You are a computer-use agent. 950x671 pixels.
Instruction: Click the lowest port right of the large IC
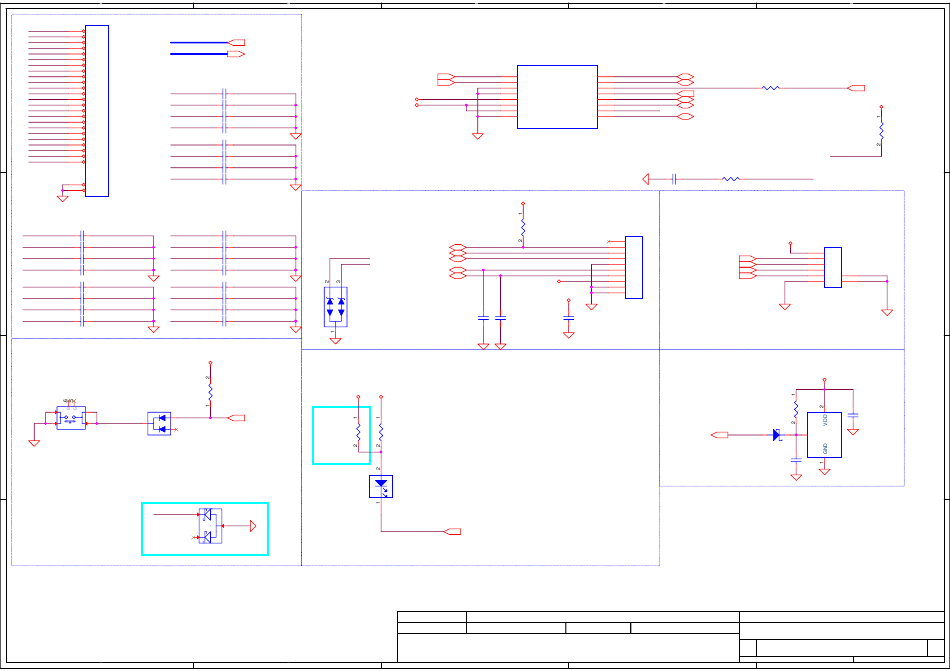[x=685, y=116]
